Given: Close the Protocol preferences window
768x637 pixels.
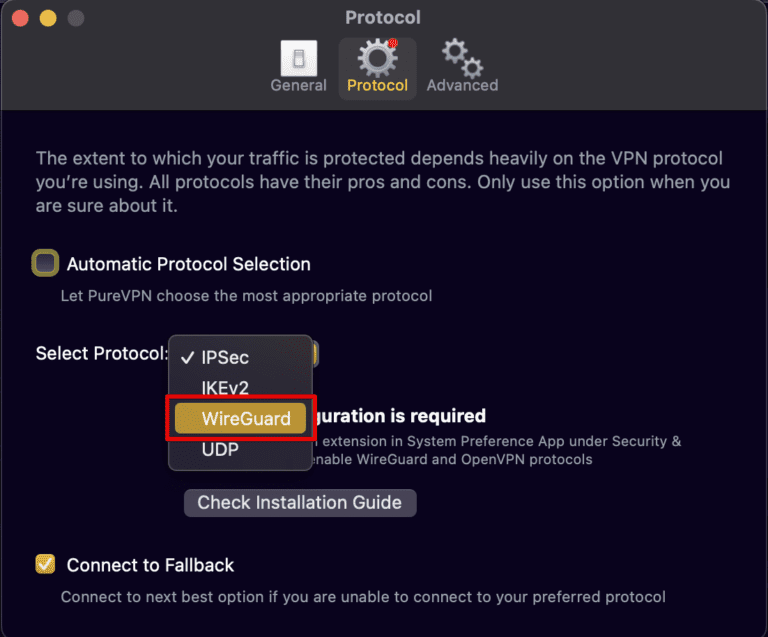Looking at the screenshot, I should (22, 18).
